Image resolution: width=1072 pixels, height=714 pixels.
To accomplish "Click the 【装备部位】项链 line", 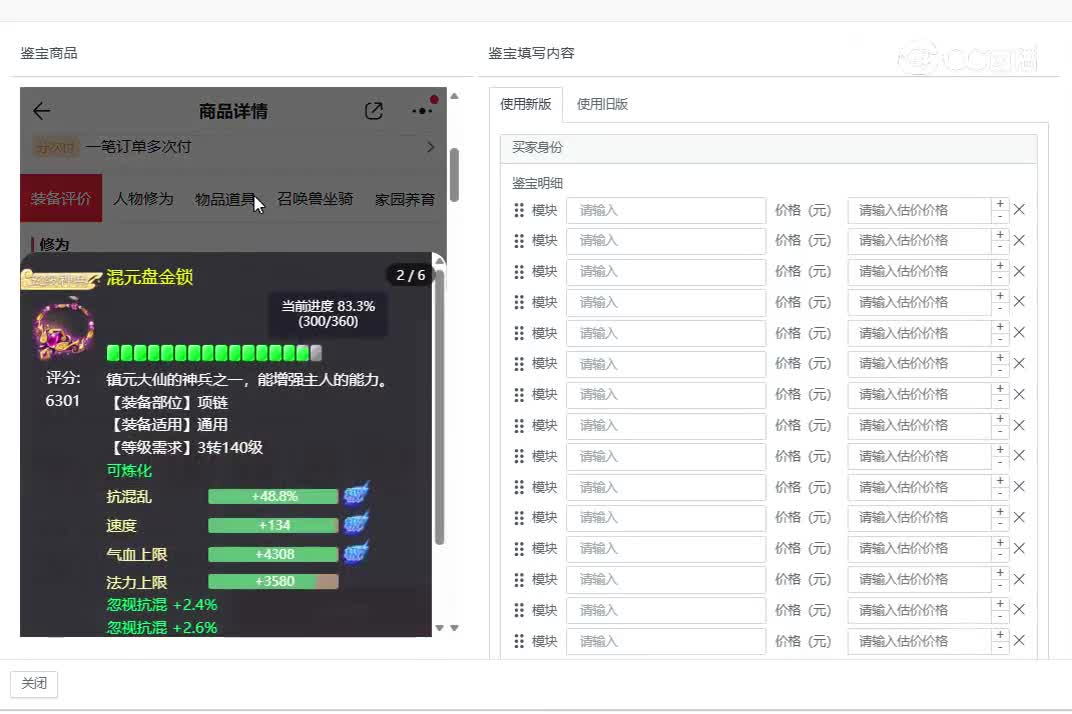I will click(x=168, y=402).
